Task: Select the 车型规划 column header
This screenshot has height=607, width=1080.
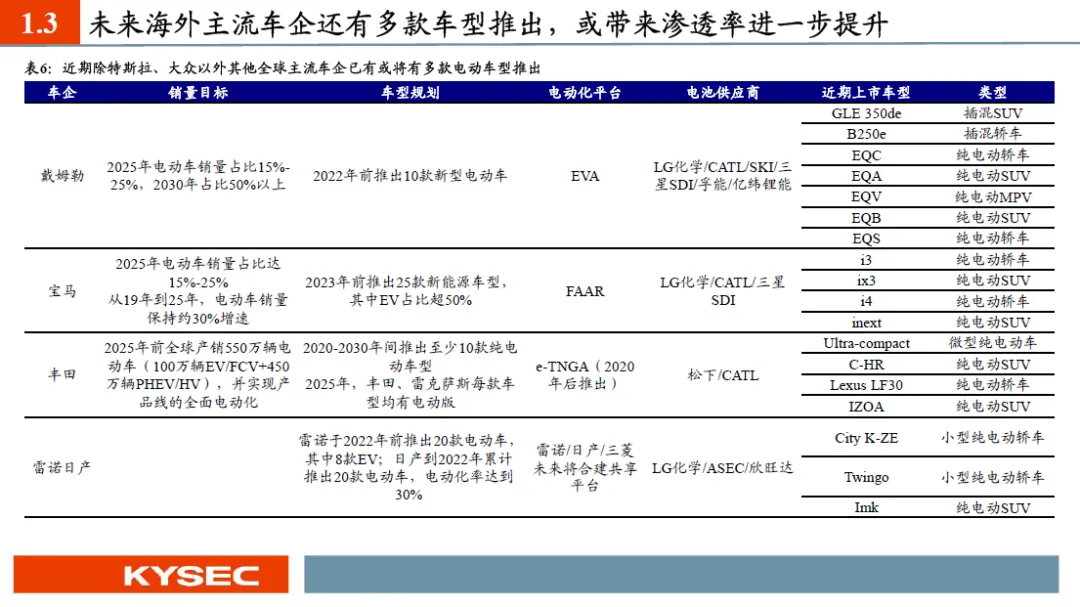Action: click(x=410, y=92)
